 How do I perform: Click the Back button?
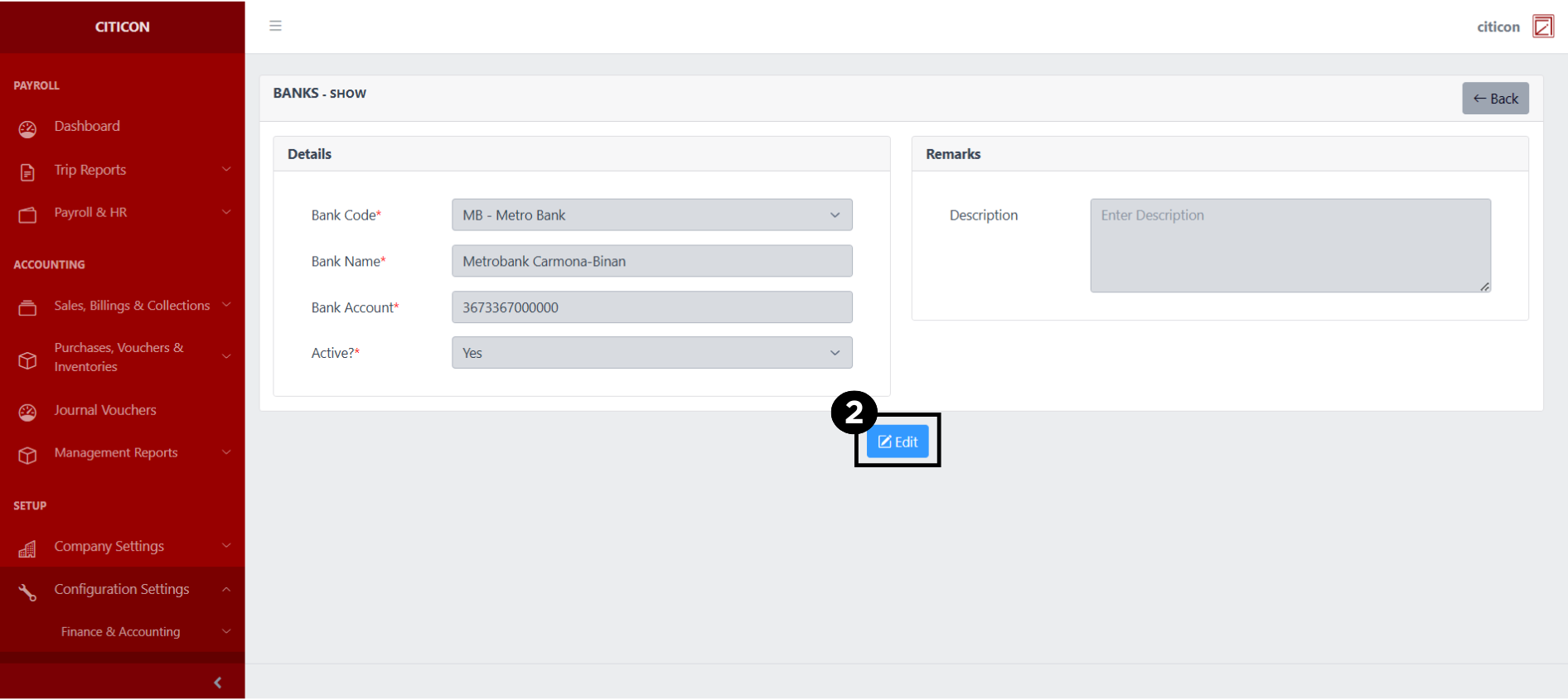[x=1495, y=99]
